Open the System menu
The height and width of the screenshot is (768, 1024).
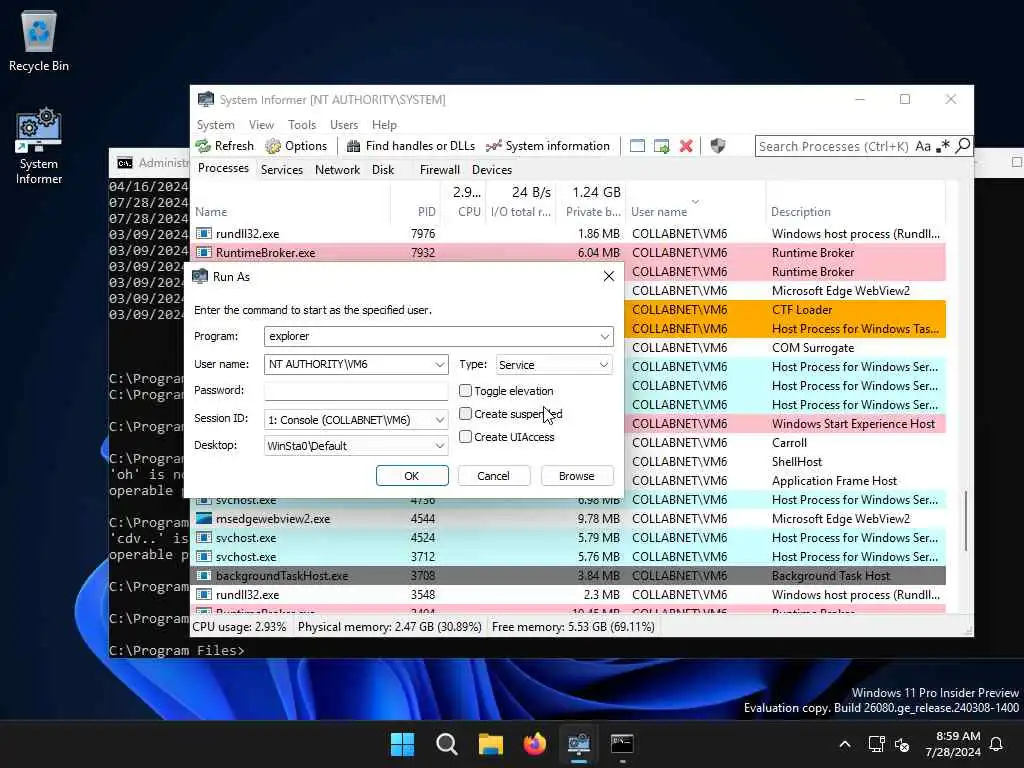point(216,125)
